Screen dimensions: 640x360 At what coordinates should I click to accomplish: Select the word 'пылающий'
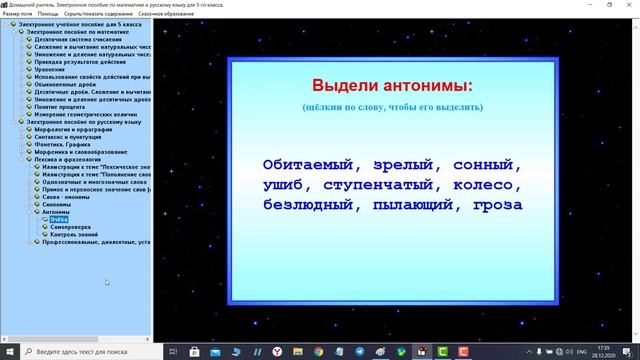click(x=413, y=205)
